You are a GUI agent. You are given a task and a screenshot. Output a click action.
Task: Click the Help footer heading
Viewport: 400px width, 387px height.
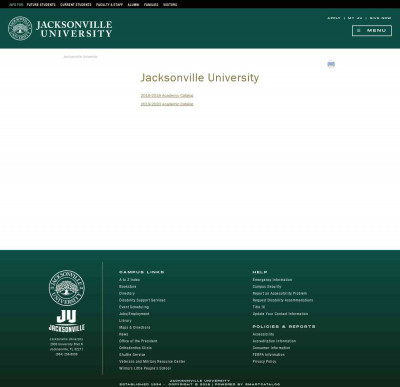click(x=260, y=272)
